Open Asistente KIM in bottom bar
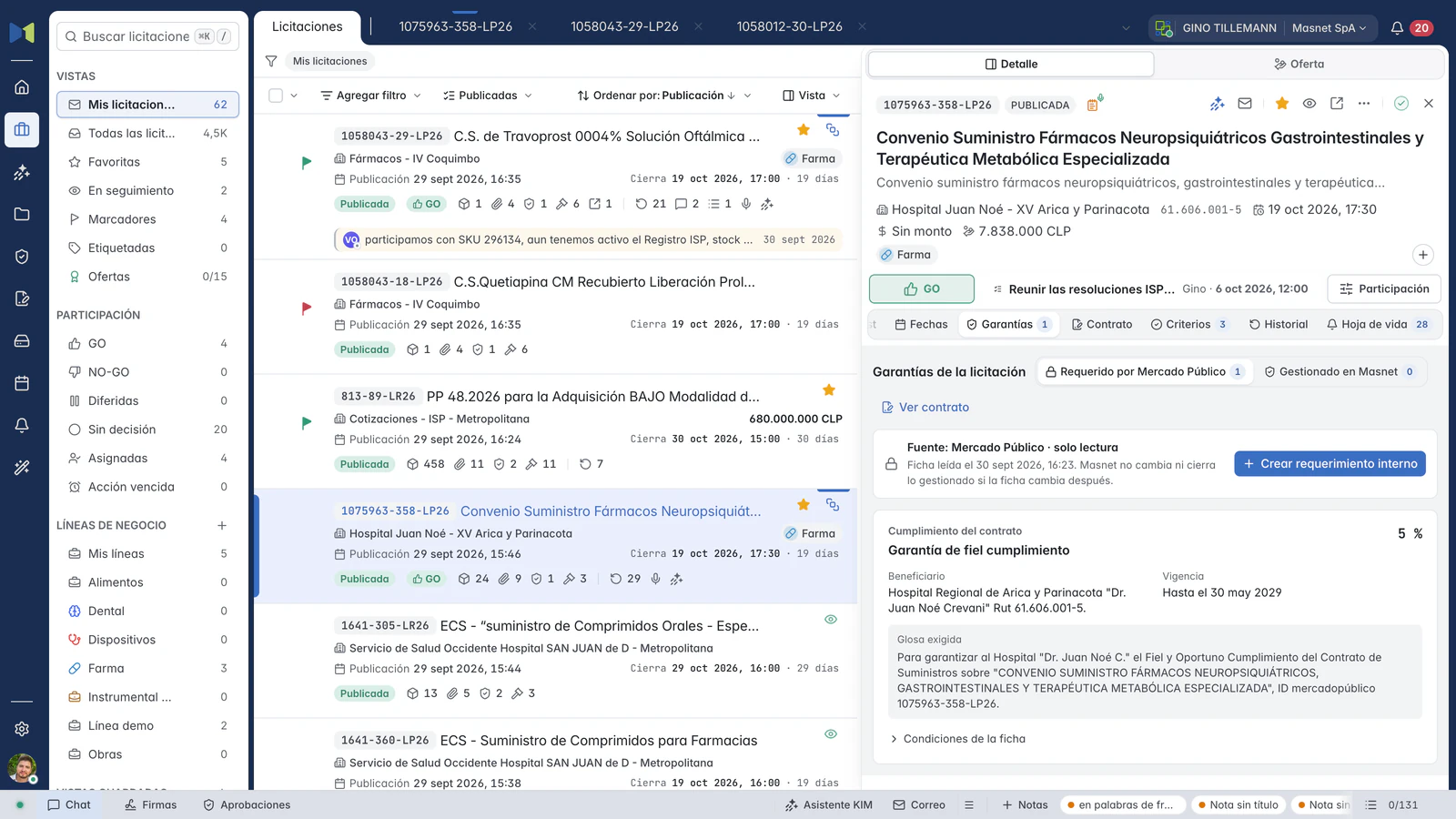This screenshot has width=1456, height=819. [x=828, y=804]
